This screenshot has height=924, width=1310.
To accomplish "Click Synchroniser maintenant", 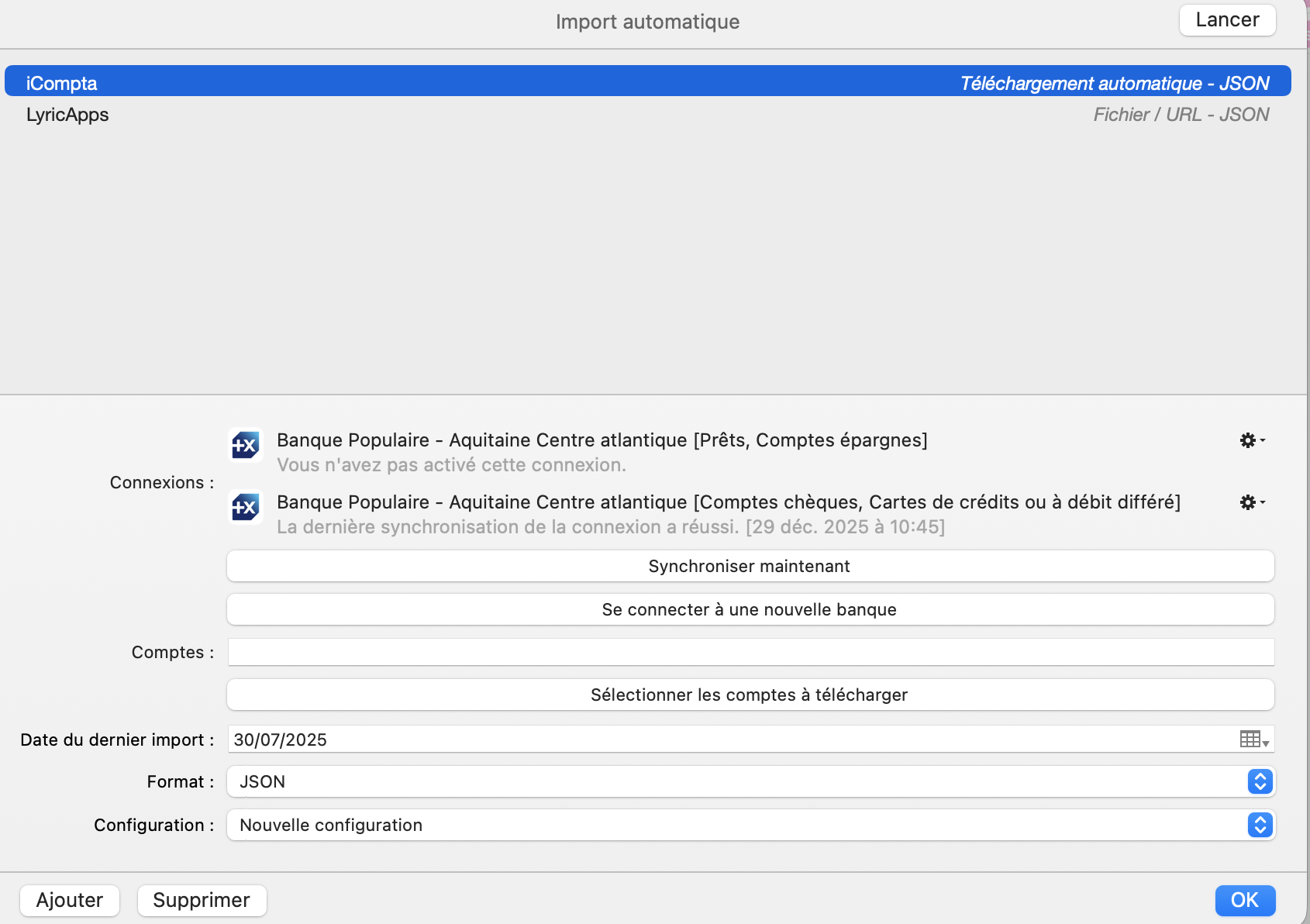I will (750, 567).
